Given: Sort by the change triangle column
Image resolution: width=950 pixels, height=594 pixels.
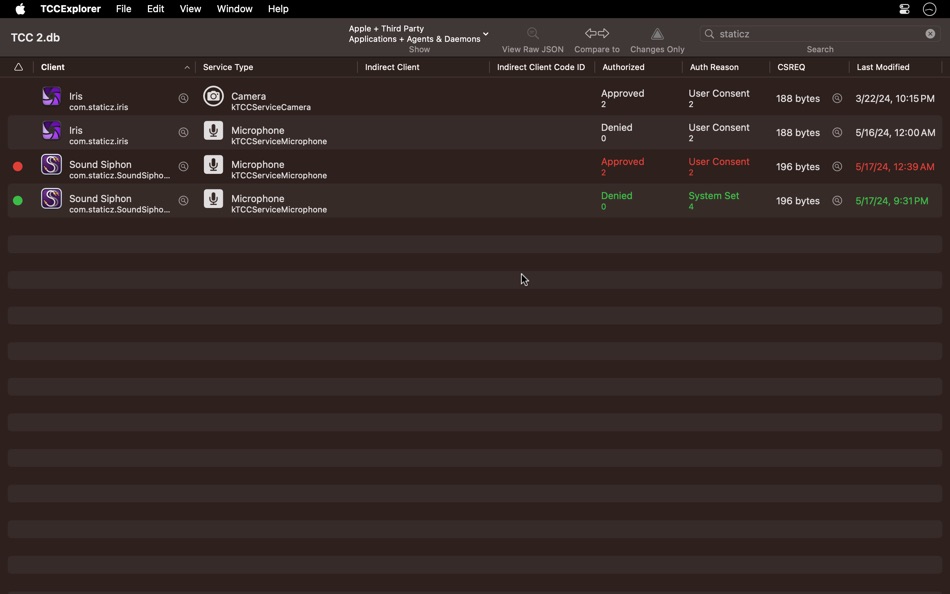Looking at the screenshot, I should click(18, 67).
